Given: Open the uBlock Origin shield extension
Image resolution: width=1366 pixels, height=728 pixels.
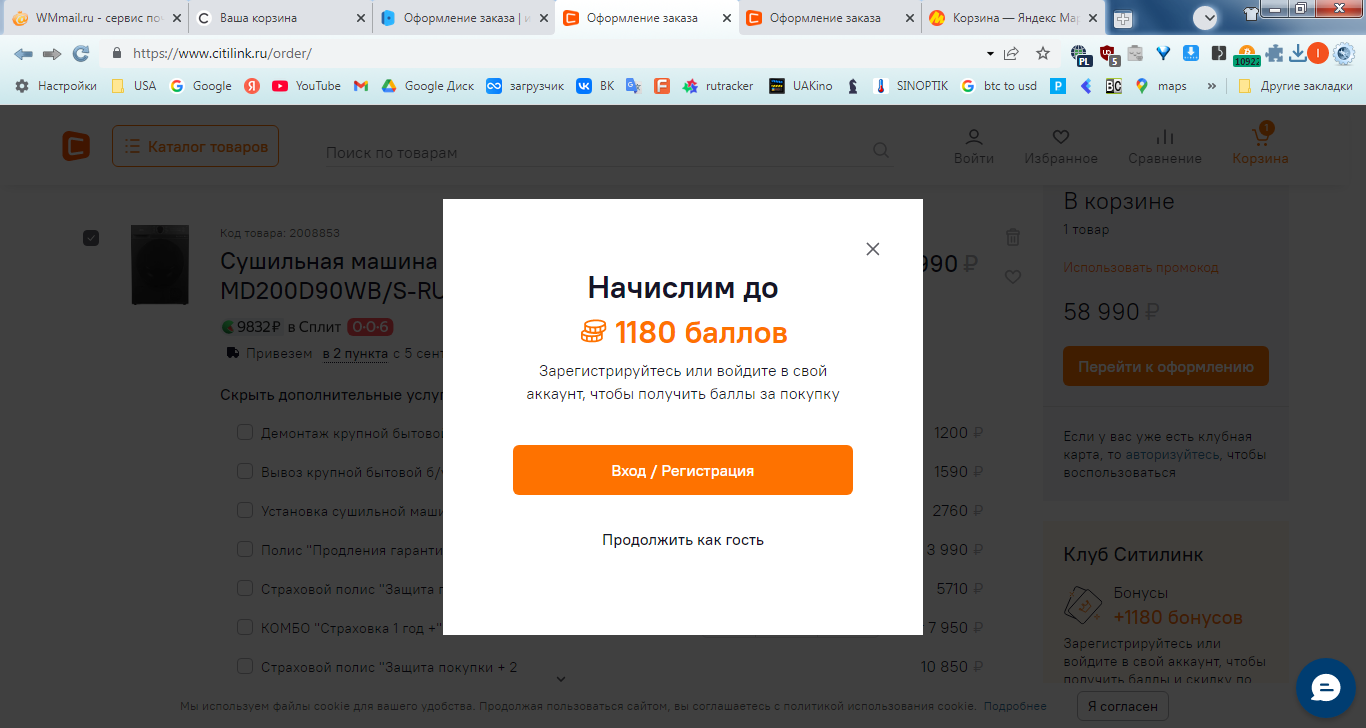Looking at the screenshot, I should pyautogui.click(x=1108, y=54).
